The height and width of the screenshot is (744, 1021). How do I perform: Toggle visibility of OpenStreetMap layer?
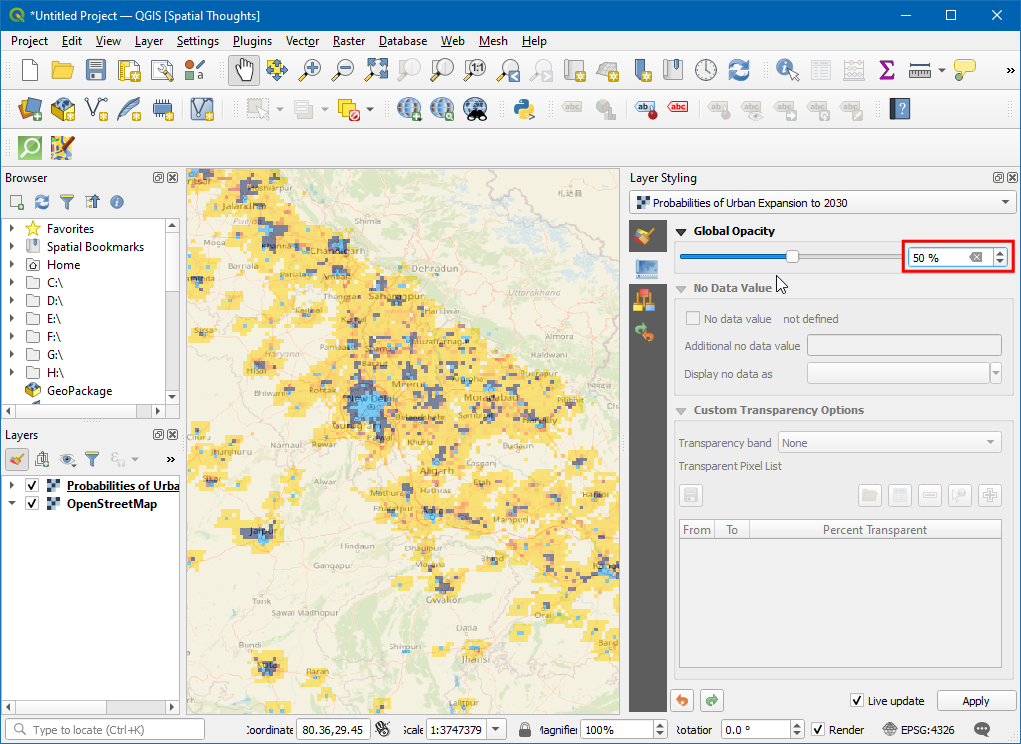(32, 504)
